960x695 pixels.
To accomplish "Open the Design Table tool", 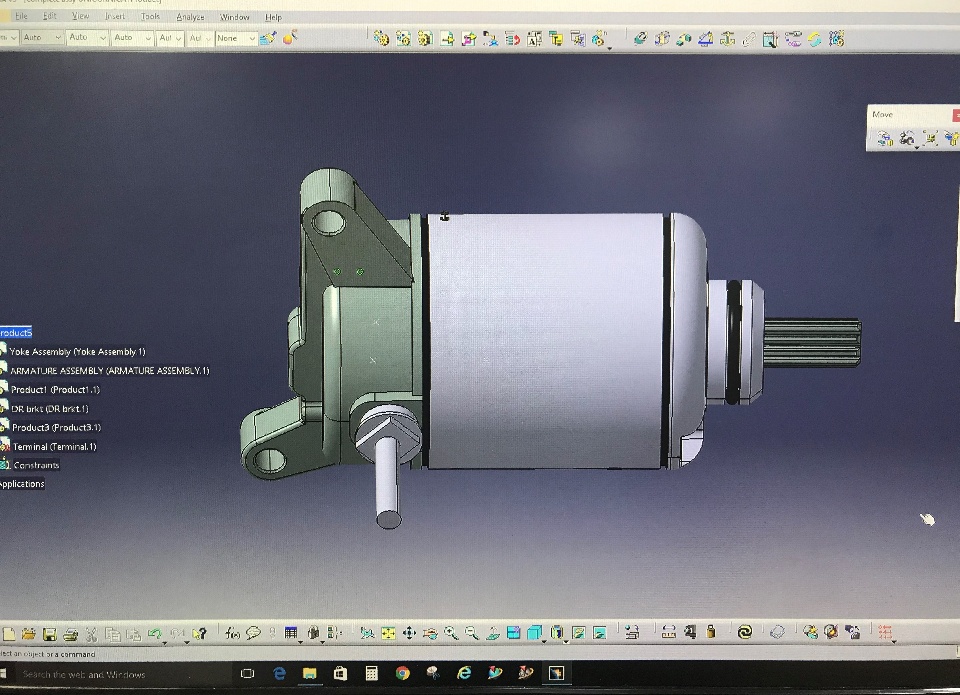I will (x=291, y=633).
